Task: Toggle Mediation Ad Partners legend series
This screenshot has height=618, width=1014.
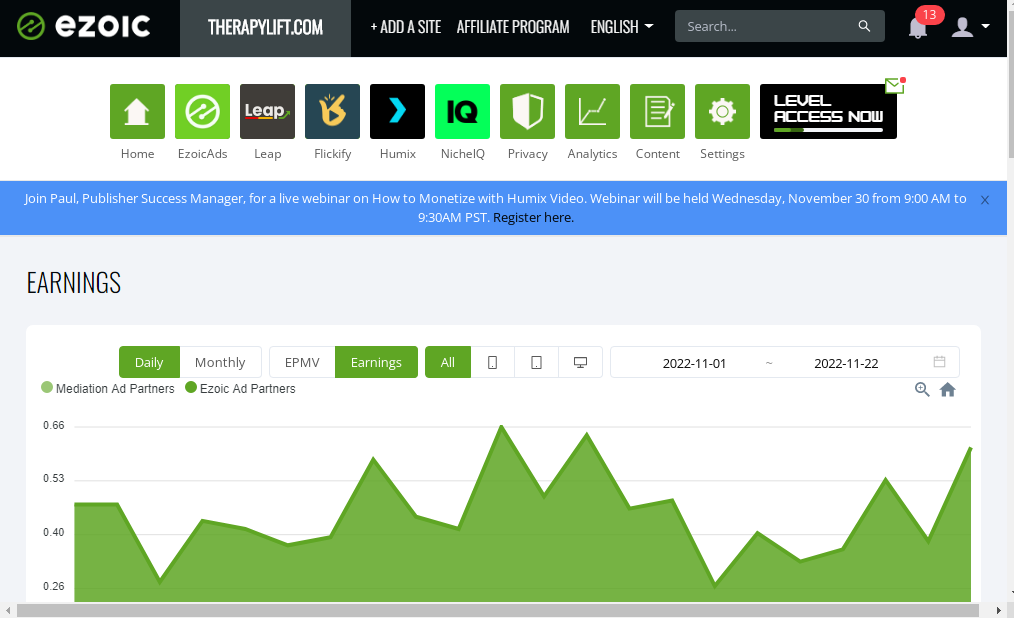Action: (x=108, y=388)
